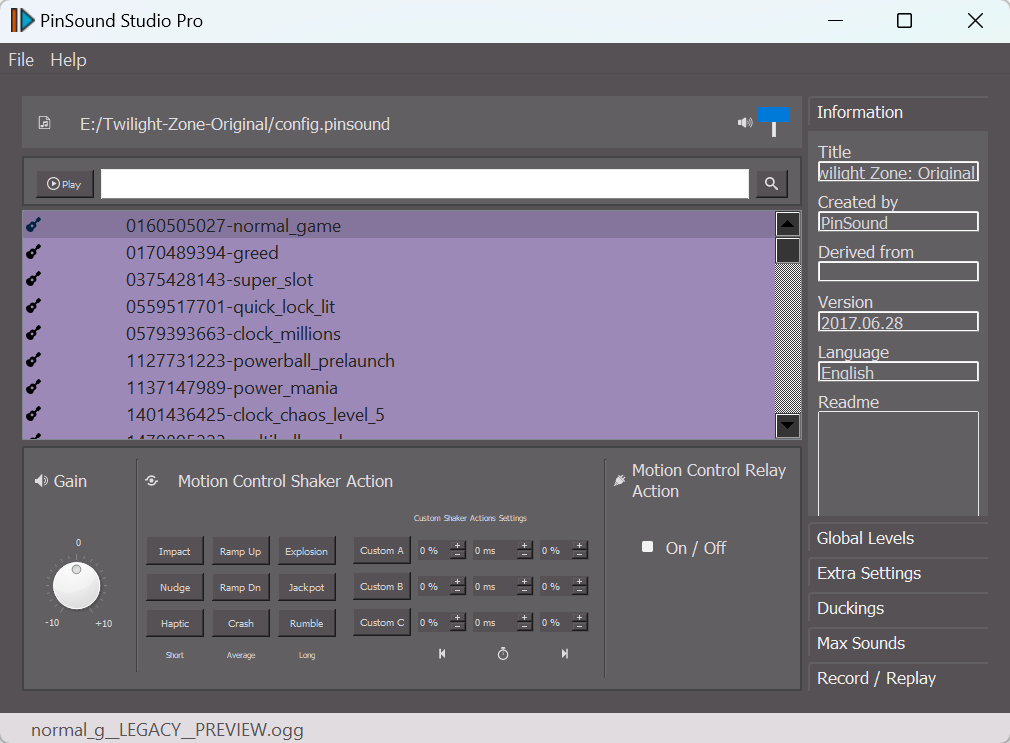Click the Explosion shaker action button

pos(307,551)
